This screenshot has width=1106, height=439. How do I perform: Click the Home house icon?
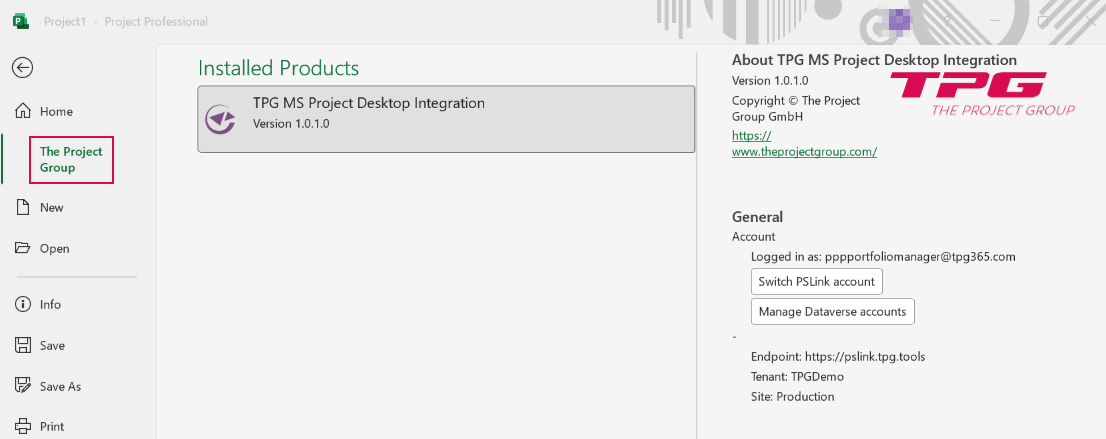click(23, 112)
